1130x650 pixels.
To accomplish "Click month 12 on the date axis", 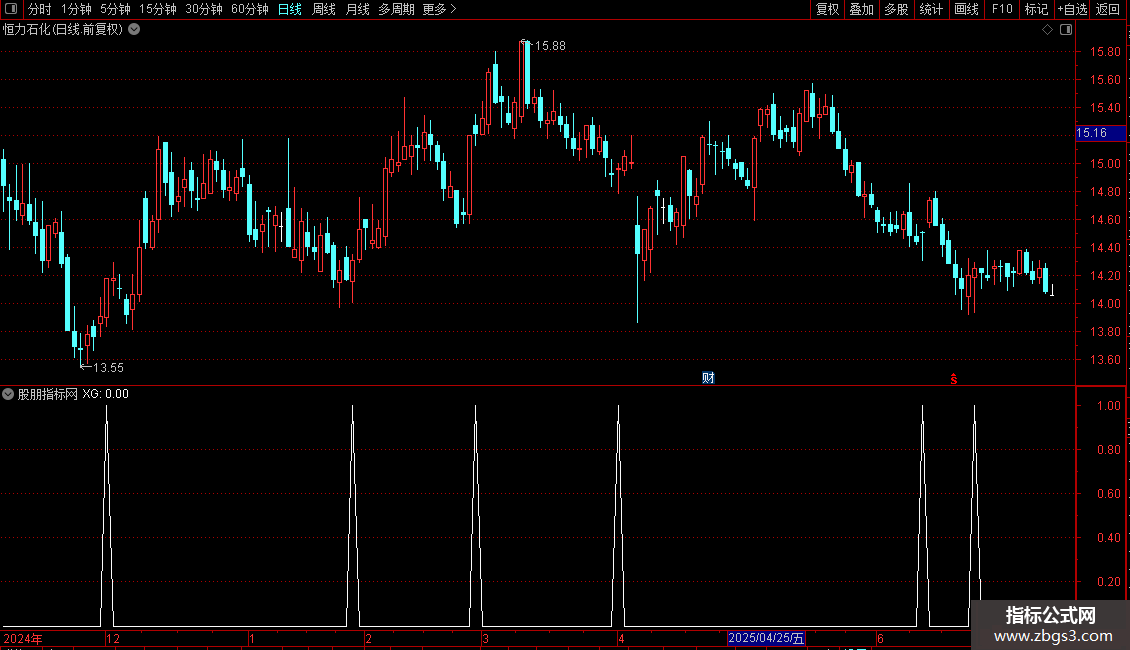I will pos(112,638).
